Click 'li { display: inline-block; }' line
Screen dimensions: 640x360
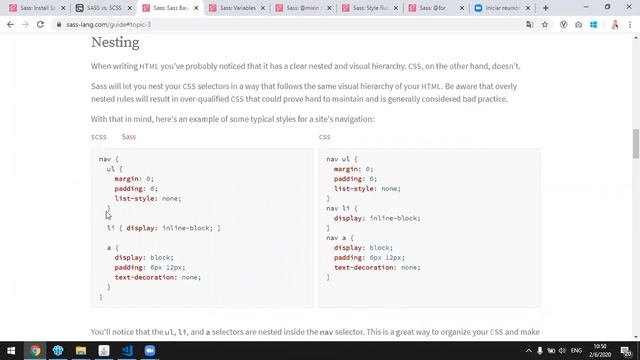coord(164,228)
